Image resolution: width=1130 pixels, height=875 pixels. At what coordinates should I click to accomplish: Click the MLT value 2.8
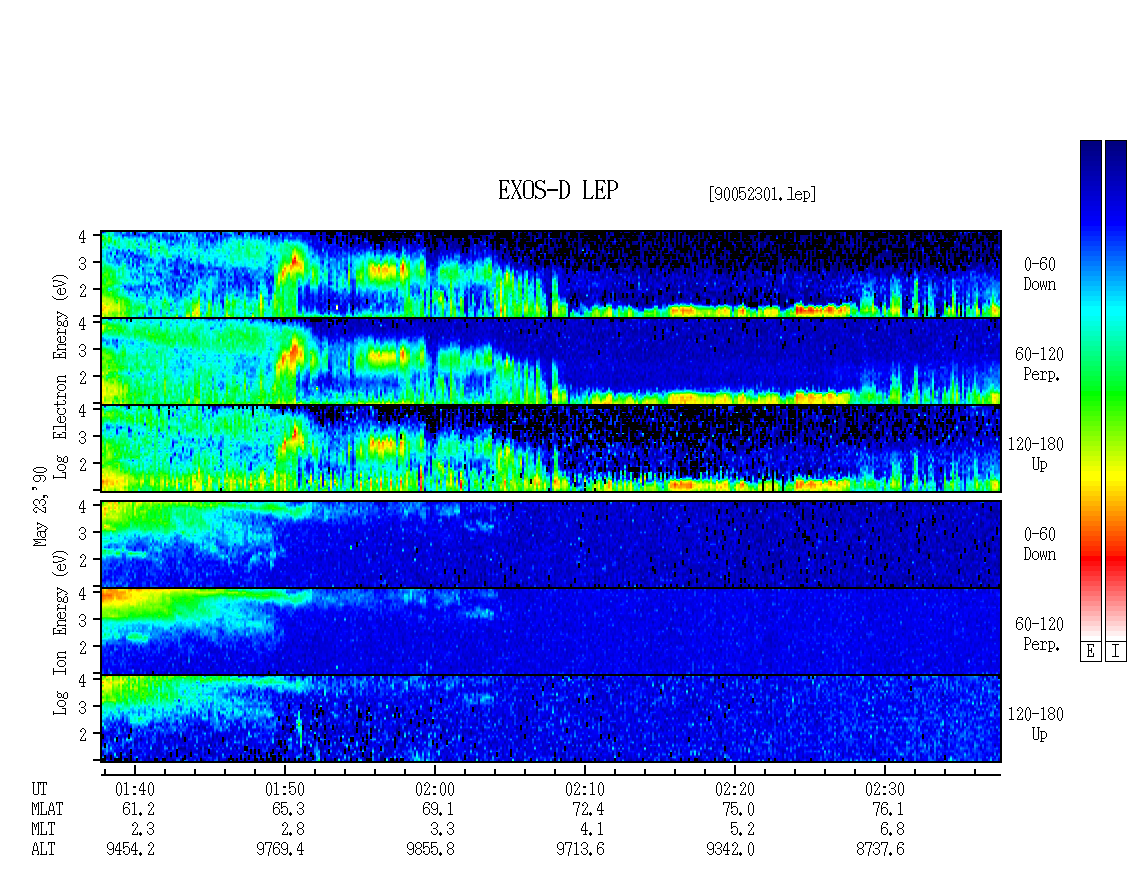pos(293,830)
